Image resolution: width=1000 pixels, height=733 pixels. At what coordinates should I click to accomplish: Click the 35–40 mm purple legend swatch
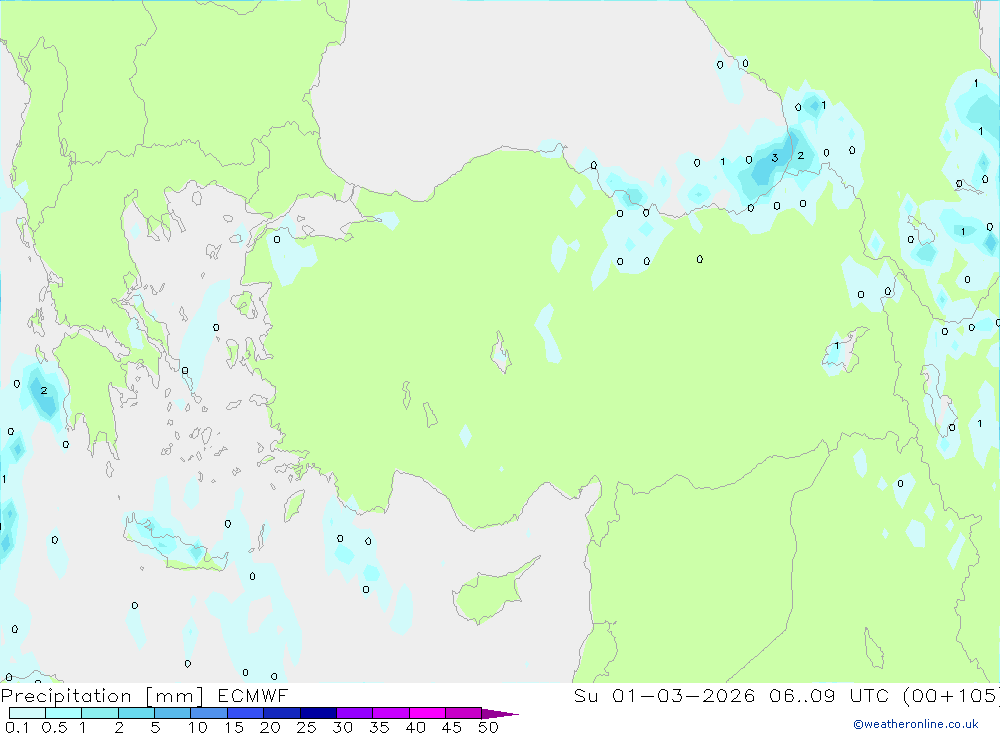pyautogui.click(x=391, y=713)
